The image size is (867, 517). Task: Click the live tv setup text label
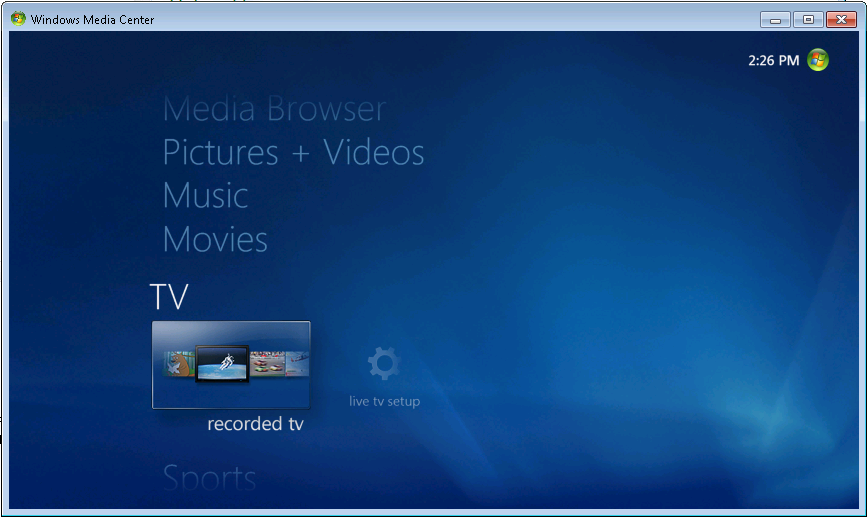384,402
